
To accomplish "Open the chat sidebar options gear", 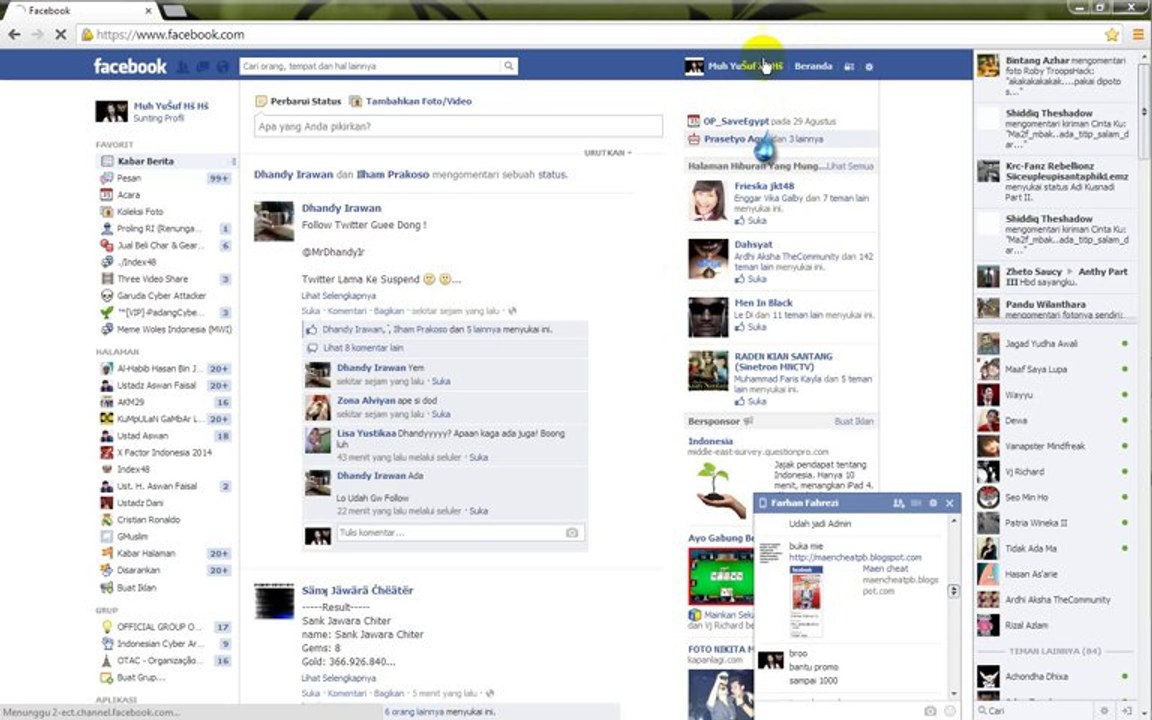I will (x=1104, y=711).
